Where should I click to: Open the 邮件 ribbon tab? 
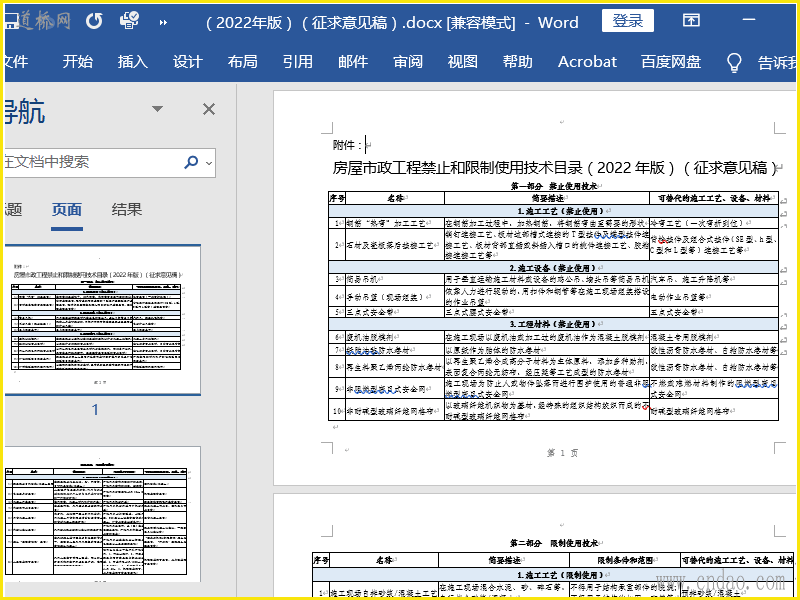click(353, 62)
